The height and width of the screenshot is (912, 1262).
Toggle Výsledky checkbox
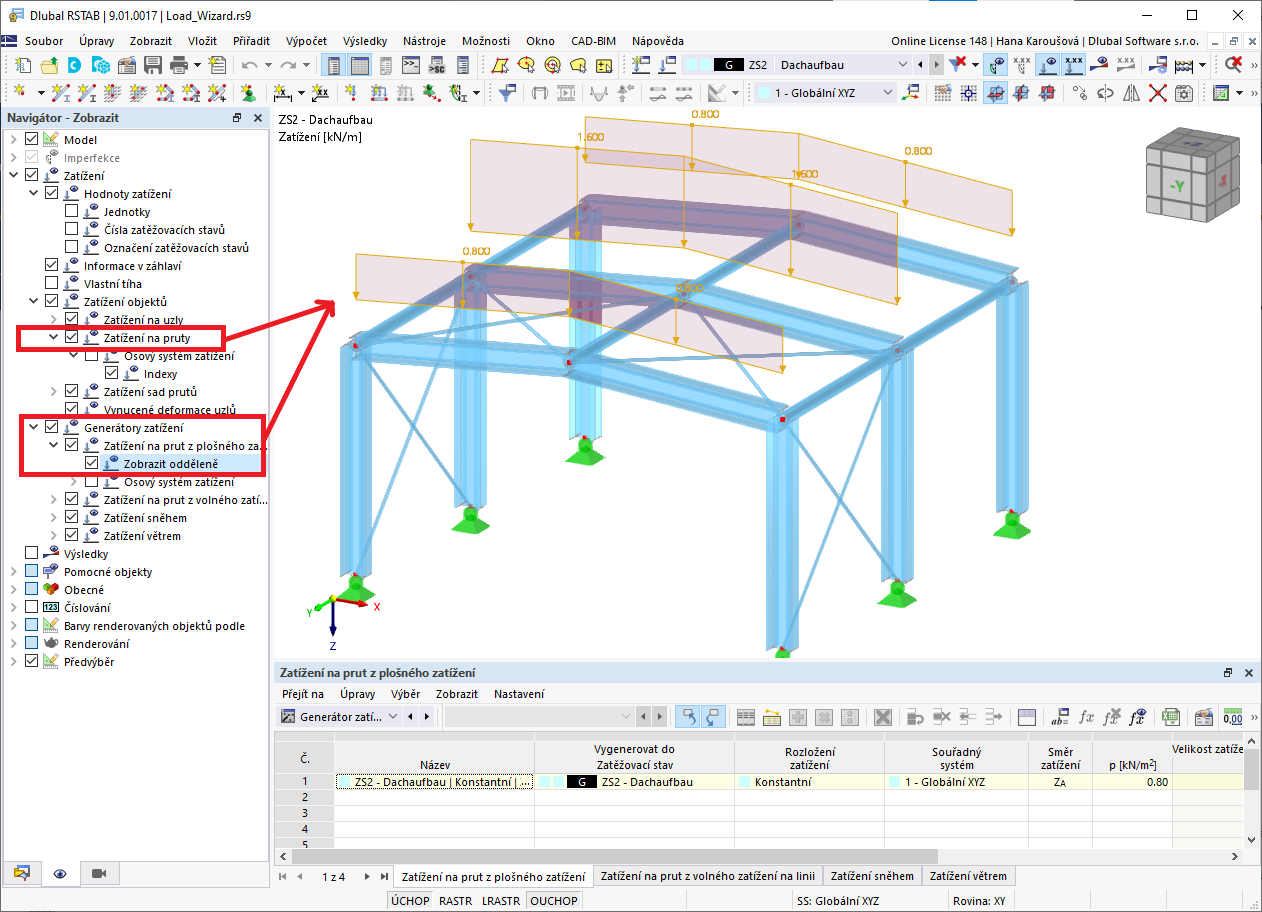coord(31,554)
